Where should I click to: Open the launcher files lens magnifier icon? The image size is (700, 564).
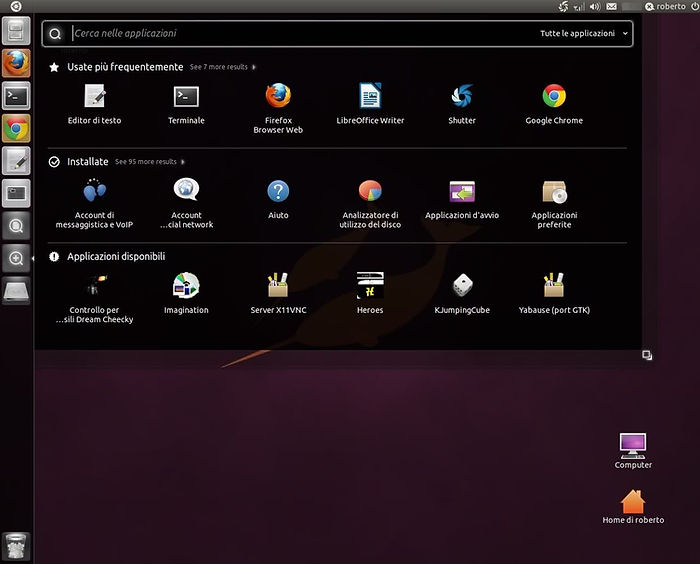(16, 226)
